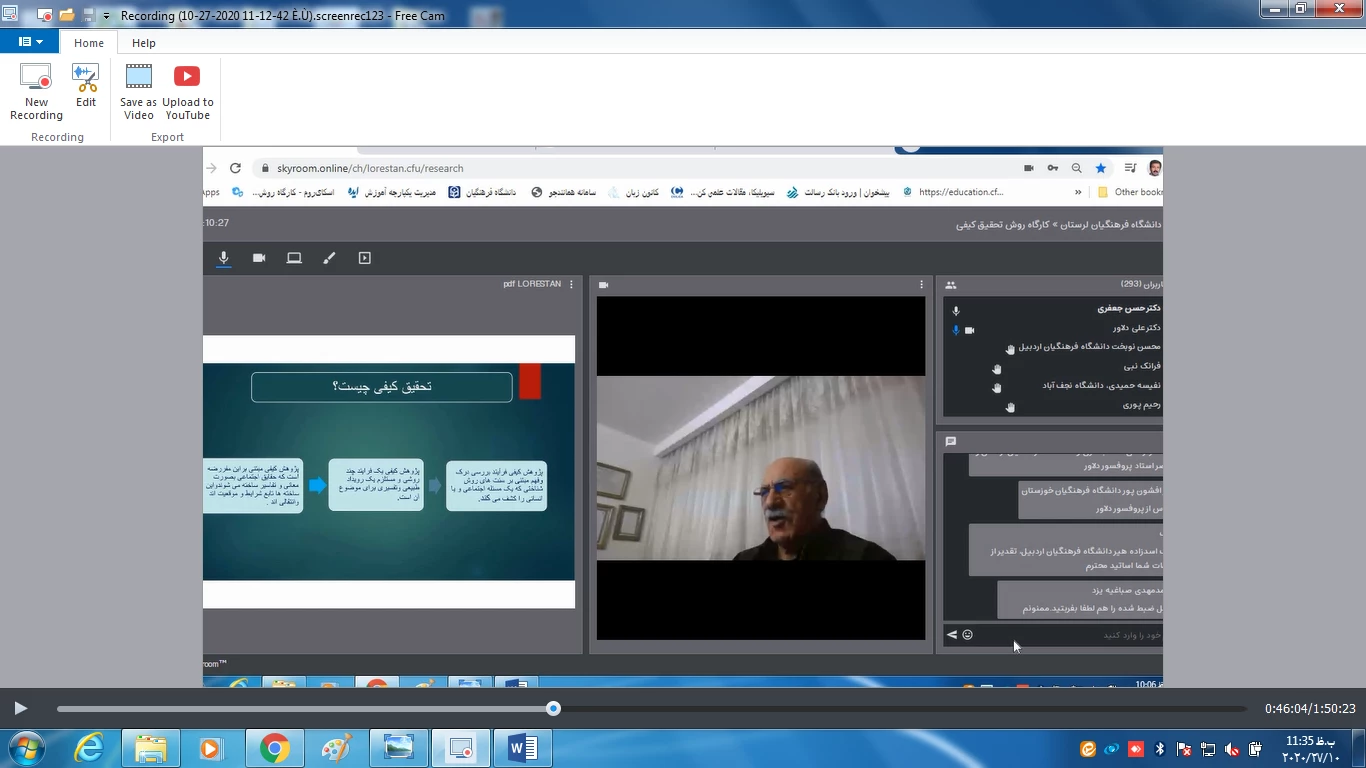The width and height of the screenshot is (1366, 768).
Task: Expand the quick access toolbar dropdown arrow
Action: pos(106,16)
